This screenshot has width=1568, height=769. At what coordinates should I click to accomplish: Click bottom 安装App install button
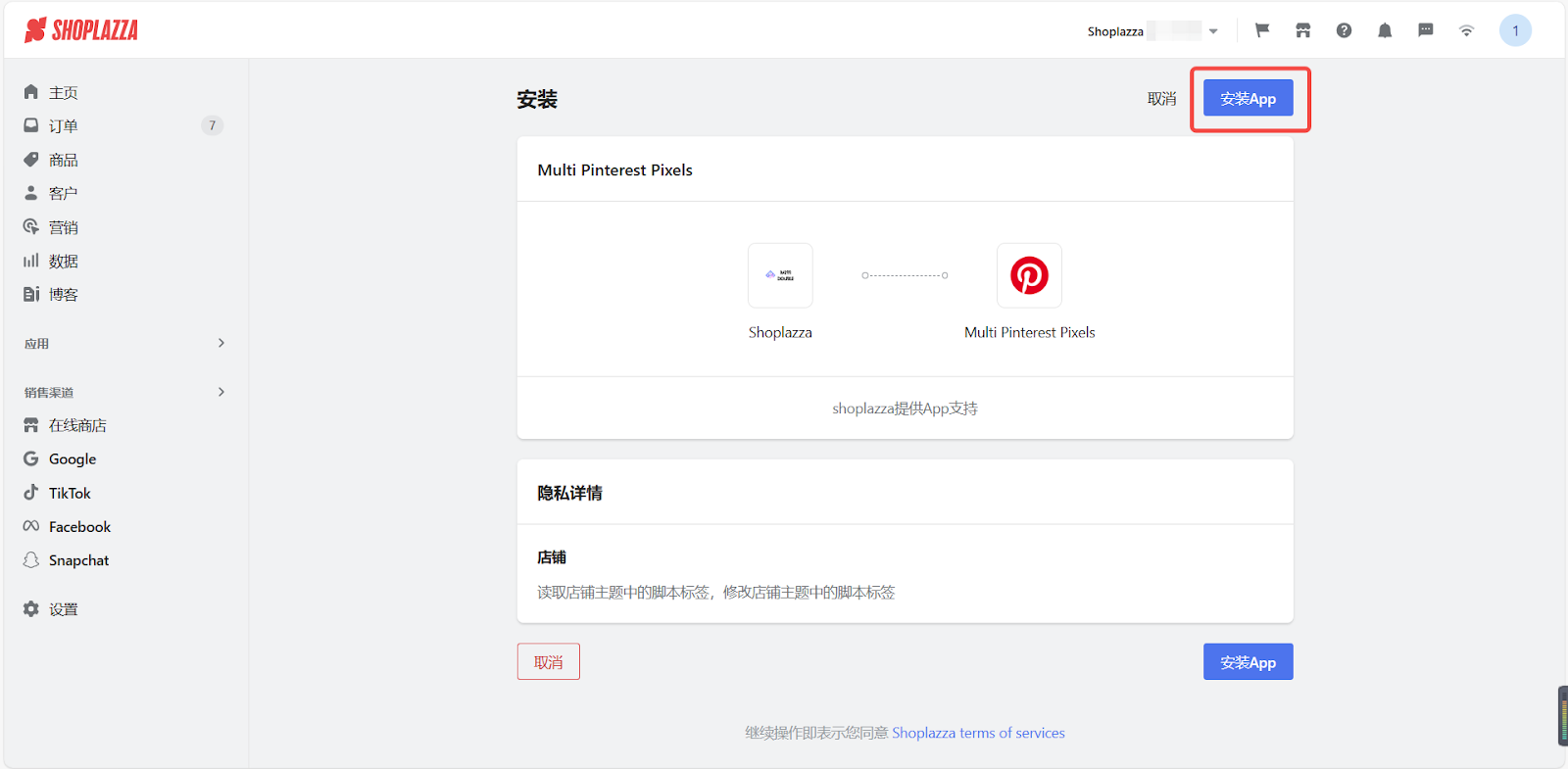(x=1248, y=661)
